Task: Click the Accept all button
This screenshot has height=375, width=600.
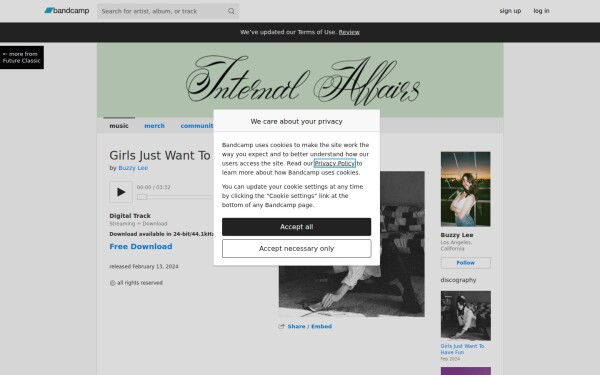Action: (297, 227)
